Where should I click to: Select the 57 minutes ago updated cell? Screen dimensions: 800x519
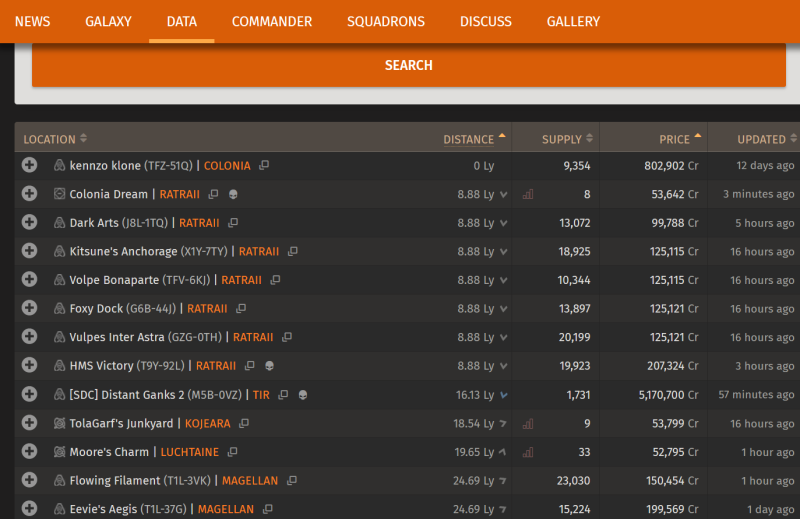coord(756,395)
